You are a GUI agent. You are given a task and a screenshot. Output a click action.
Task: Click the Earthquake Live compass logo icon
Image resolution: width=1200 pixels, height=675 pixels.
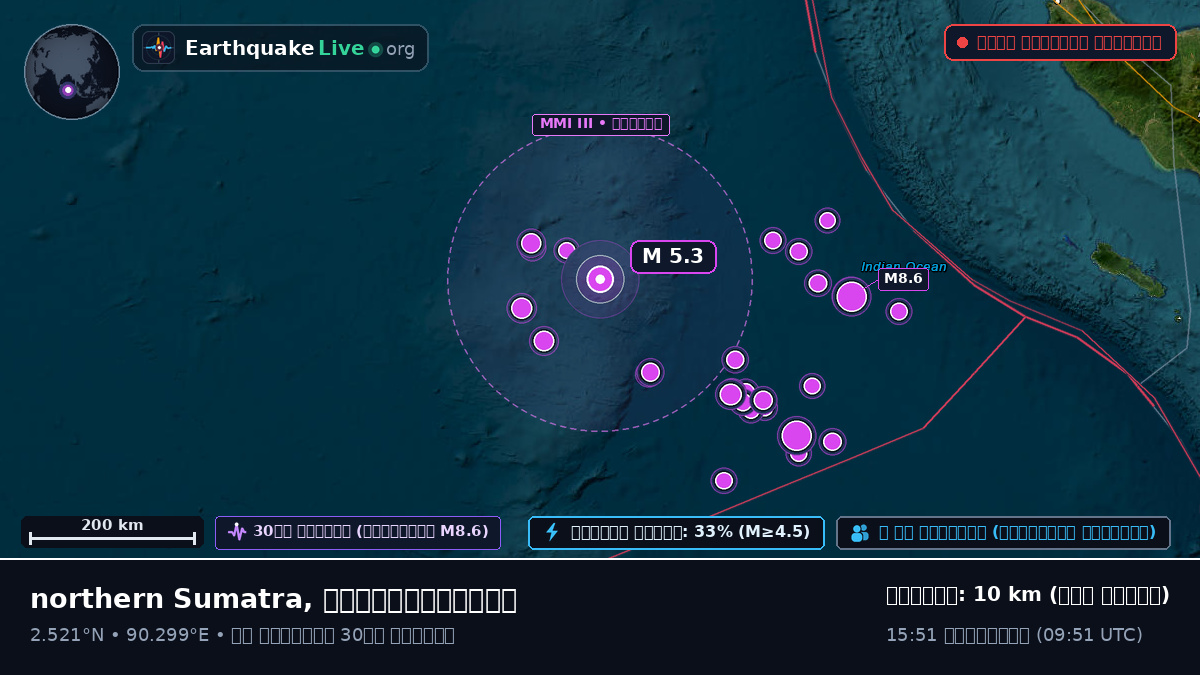158,48
